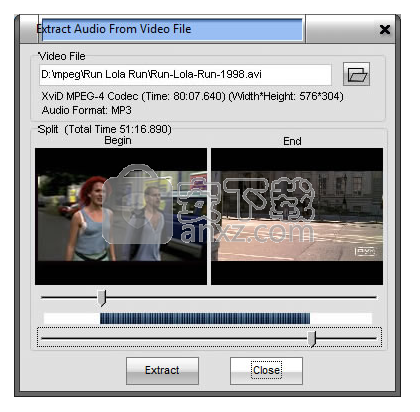Click the Split Total Time label
This screenshot has height=412, width=420.
(x=105, y=129)
